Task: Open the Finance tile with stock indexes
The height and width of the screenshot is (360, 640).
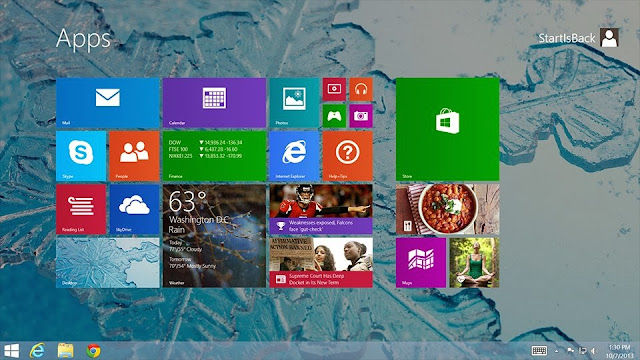Action: [214, 156]
